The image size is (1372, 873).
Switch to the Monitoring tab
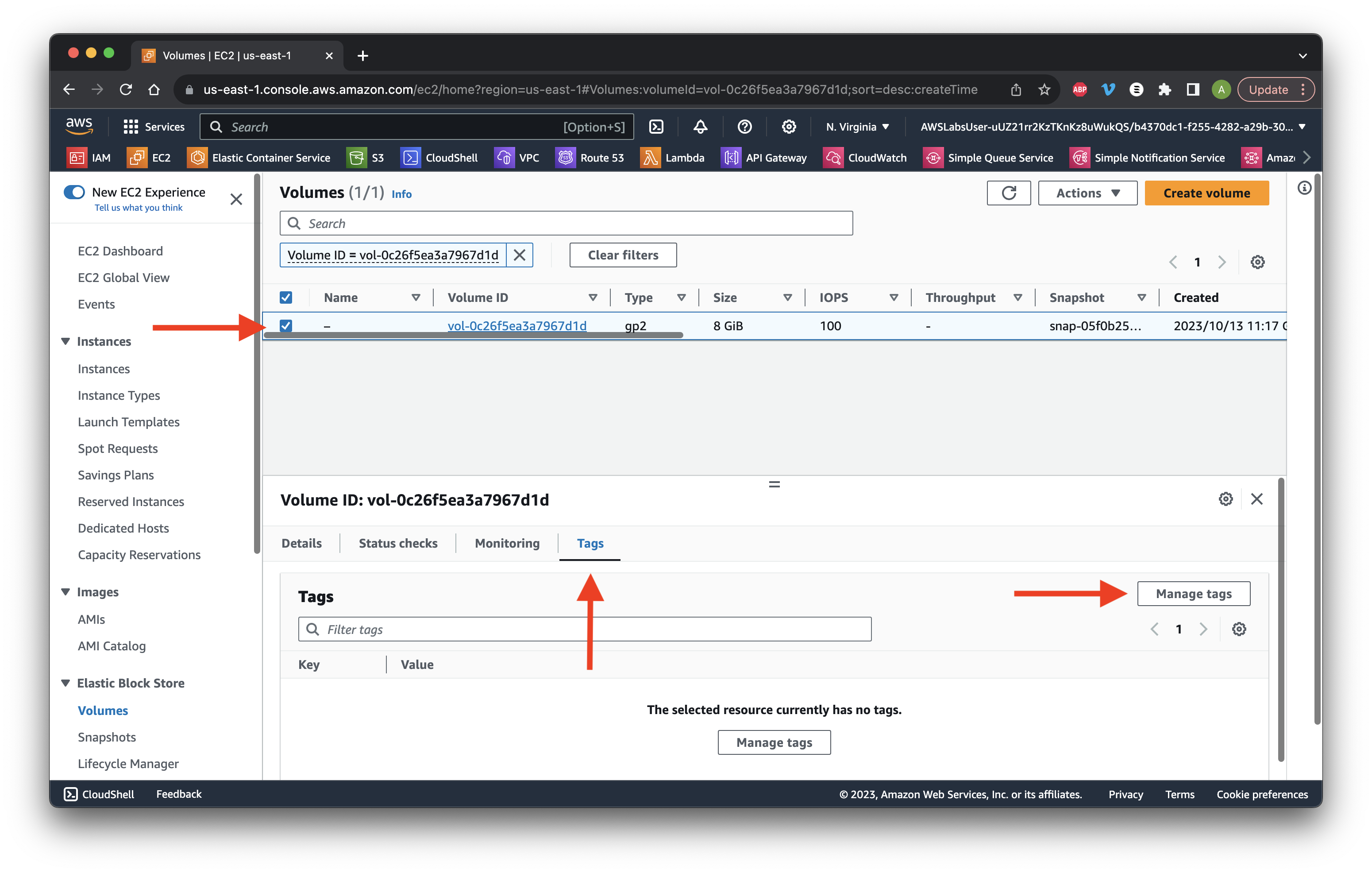click(x=507, y=543)
